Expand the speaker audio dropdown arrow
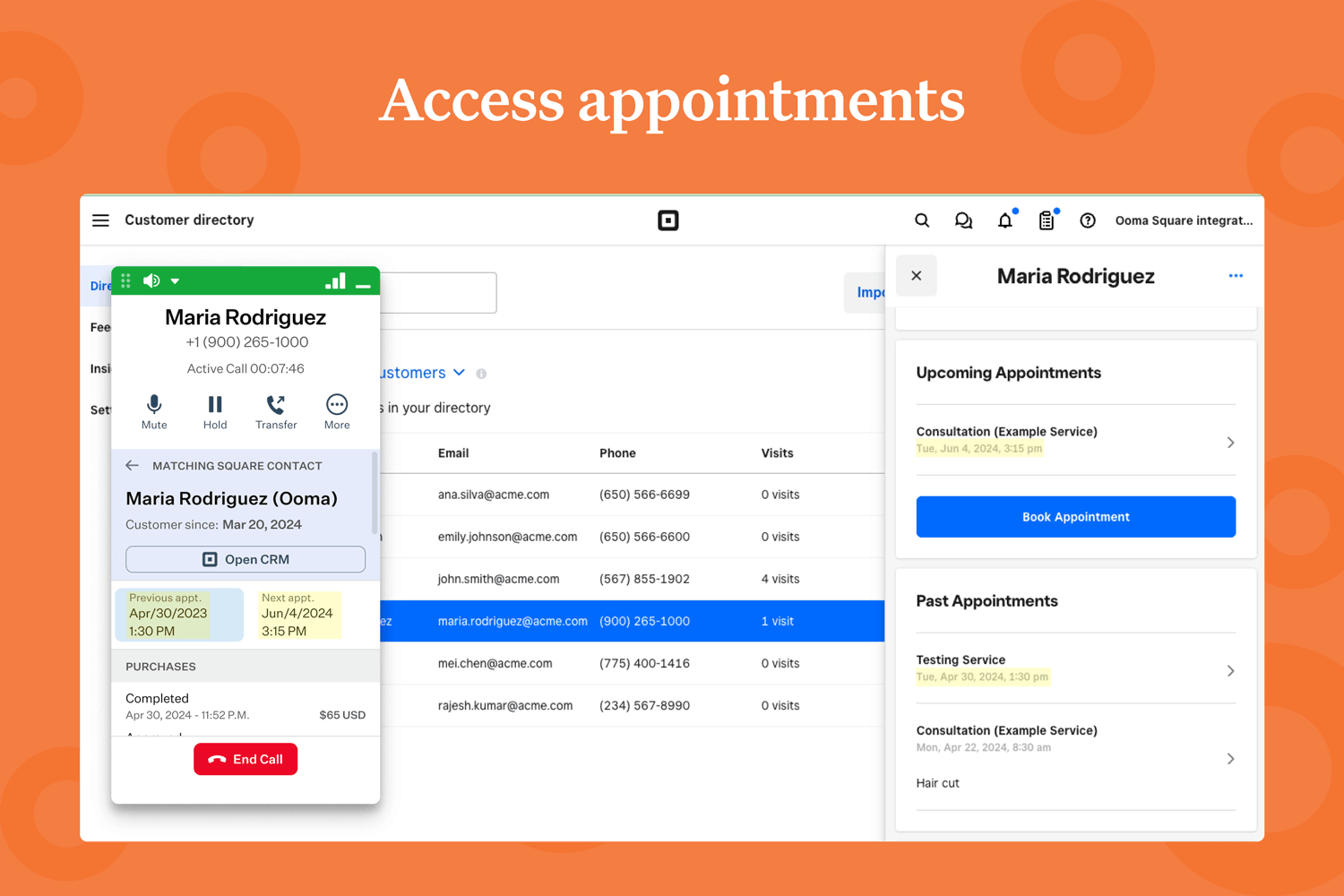1344x896 pixels. pos(176,281)
